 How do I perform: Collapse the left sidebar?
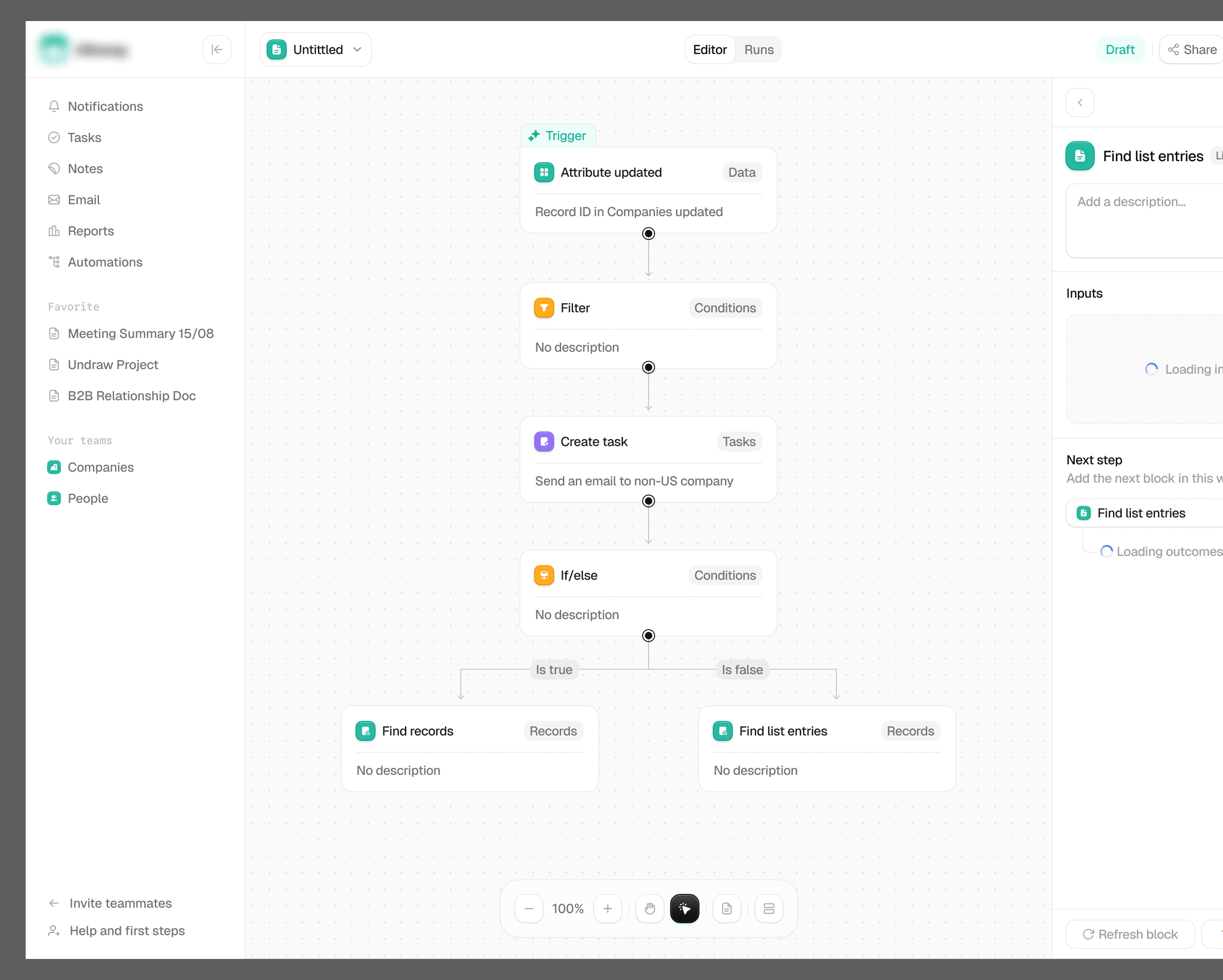[217, 49]
